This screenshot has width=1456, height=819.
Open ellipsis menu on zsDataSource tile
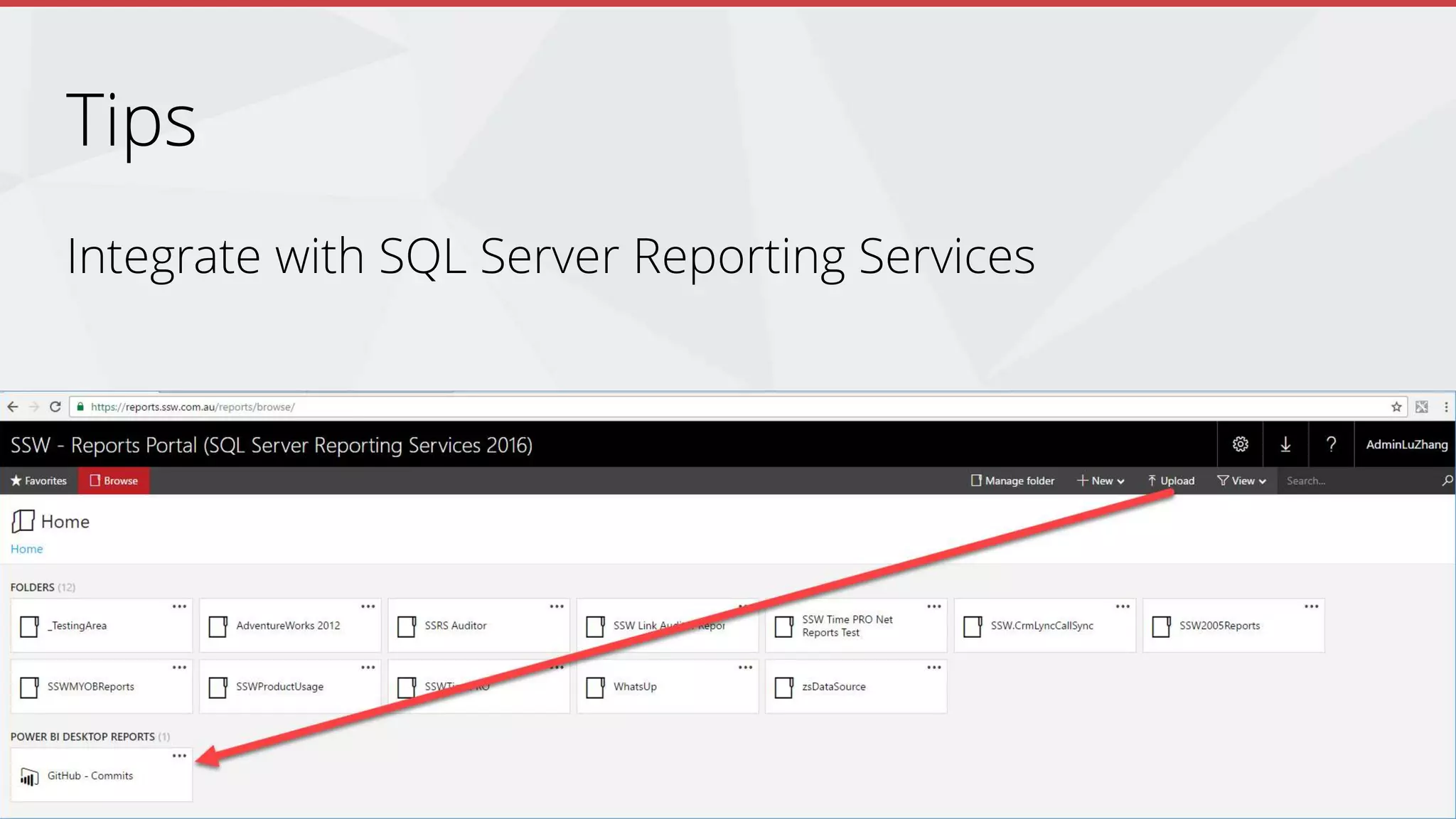934,668
